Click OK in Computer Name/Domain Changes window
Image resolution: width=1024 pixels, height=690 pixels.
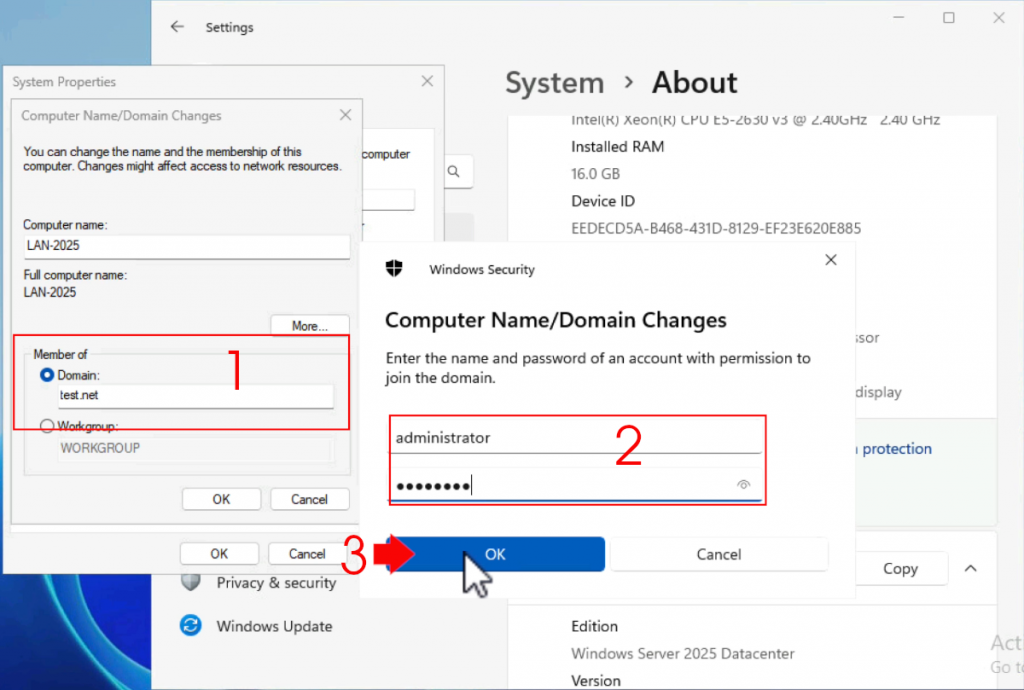click(x=221, y=498)
